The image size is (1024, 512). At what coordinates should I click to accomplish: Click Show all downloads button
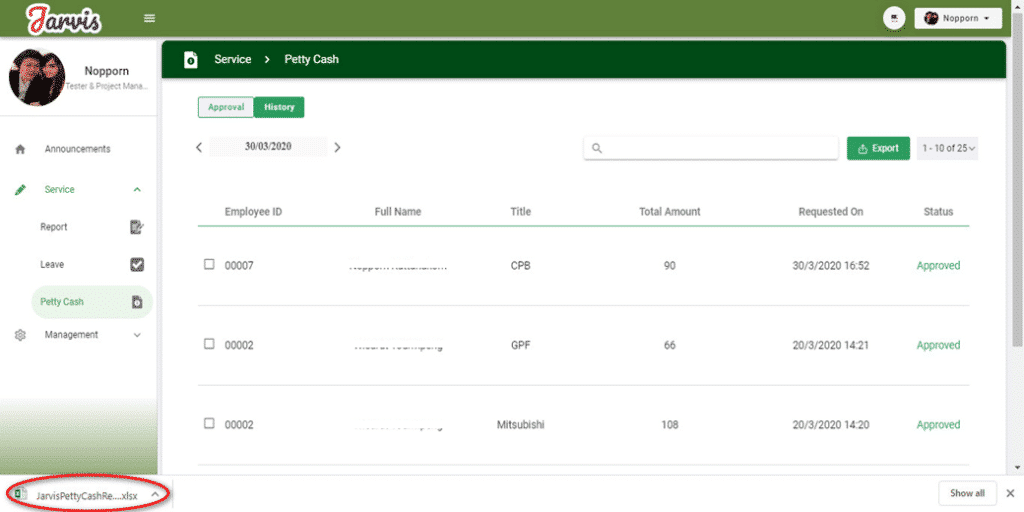pyautogui.click(x=967, y=493)
